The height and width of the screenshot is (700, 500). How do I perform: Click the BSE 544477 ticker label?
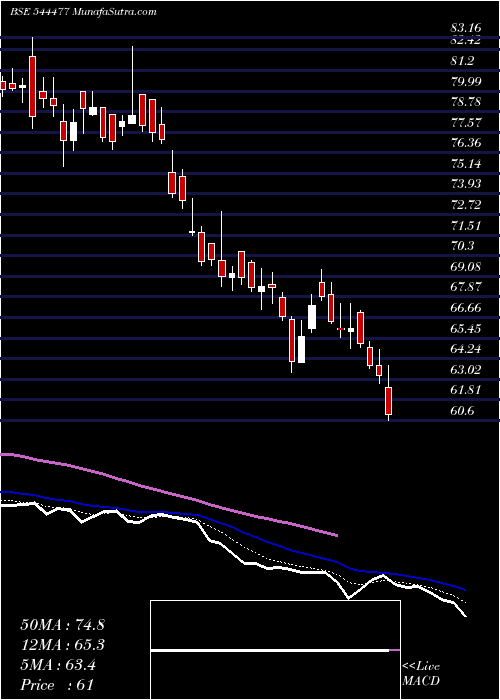click(x=38, y=12)
